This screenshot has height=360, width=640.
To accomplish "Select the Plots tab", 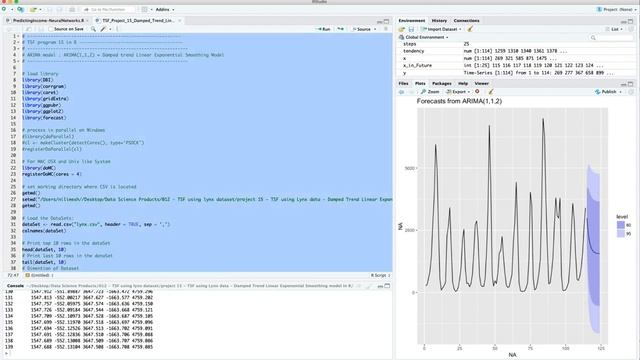I will tap(420, 83).
